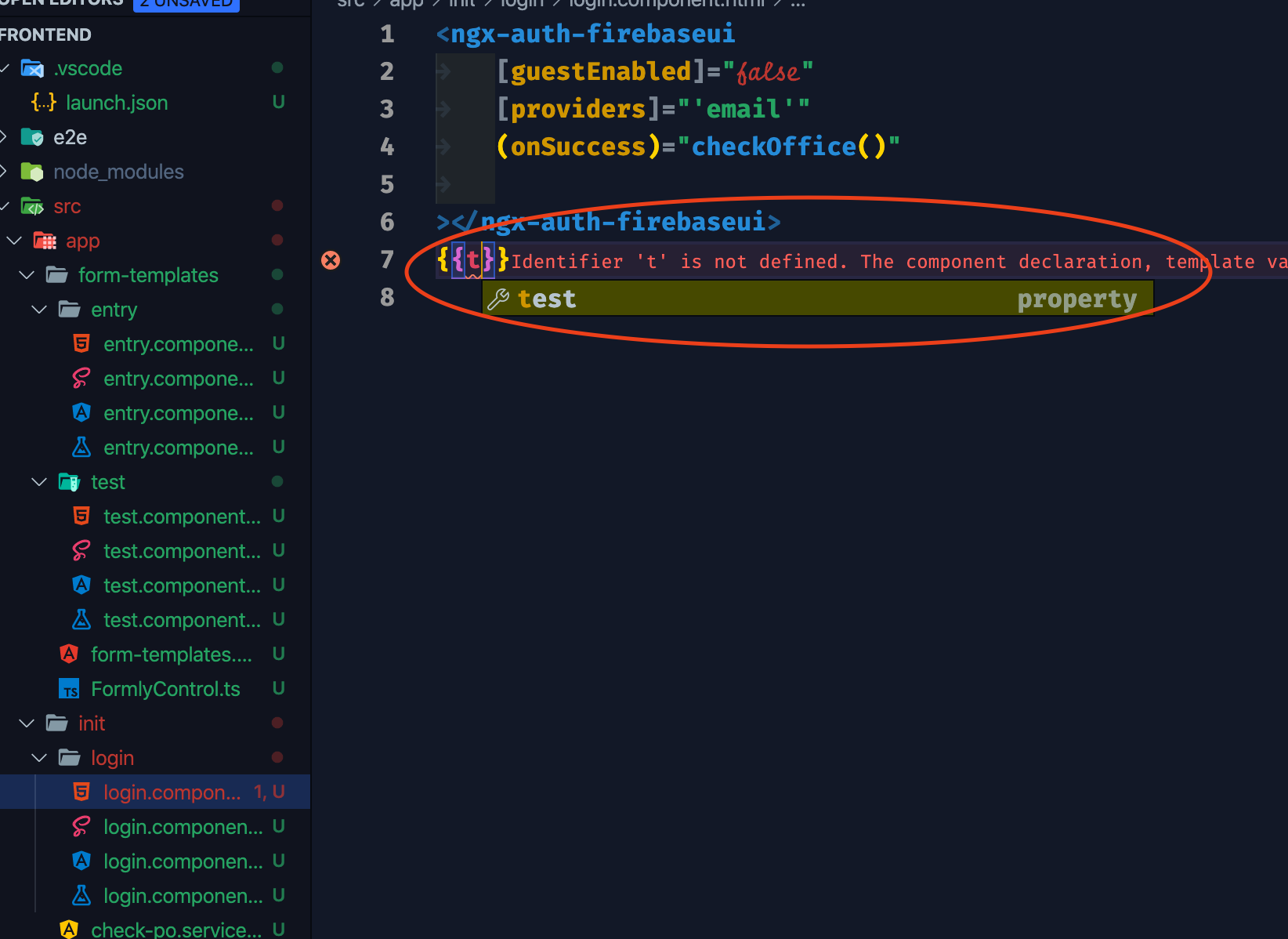Click the node_modules folder icon
The width and height of the screenshot is (1288, 939).
(31, 171)
